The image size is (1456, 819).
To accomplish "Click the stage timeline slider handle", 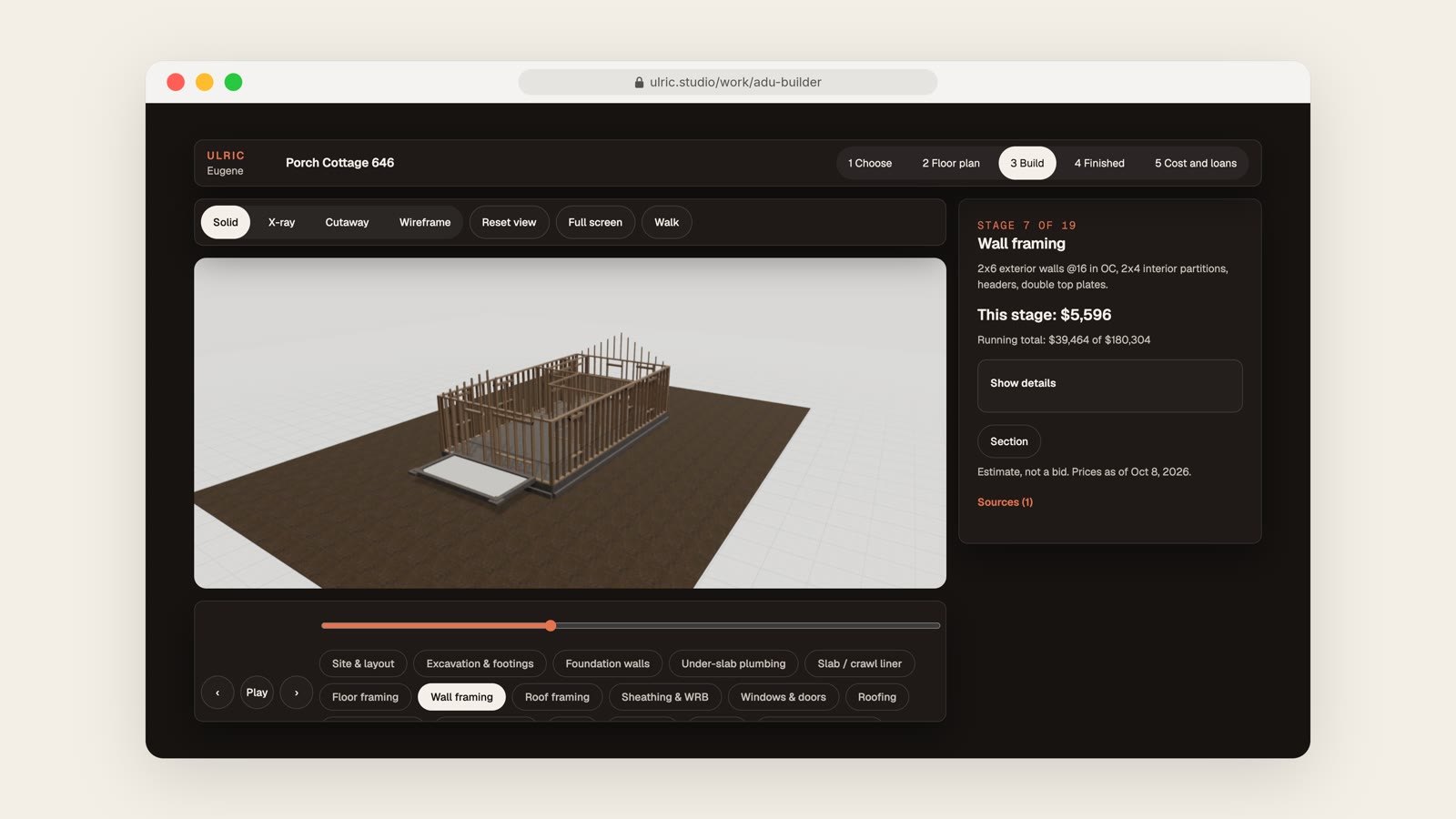I will [551, 625].
